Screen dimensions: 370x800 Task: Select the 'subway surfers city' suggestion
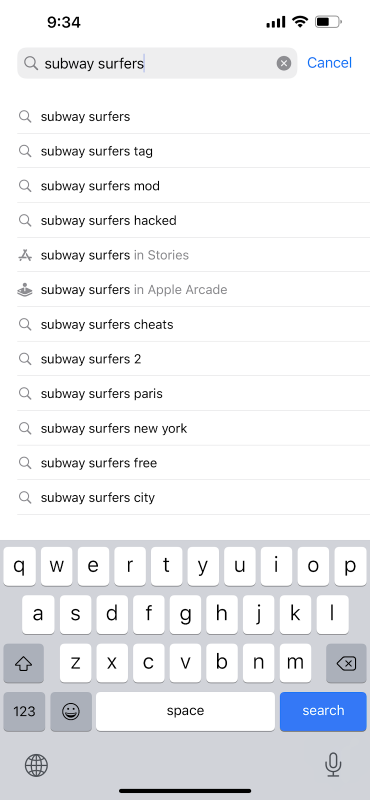pos(193,497)
